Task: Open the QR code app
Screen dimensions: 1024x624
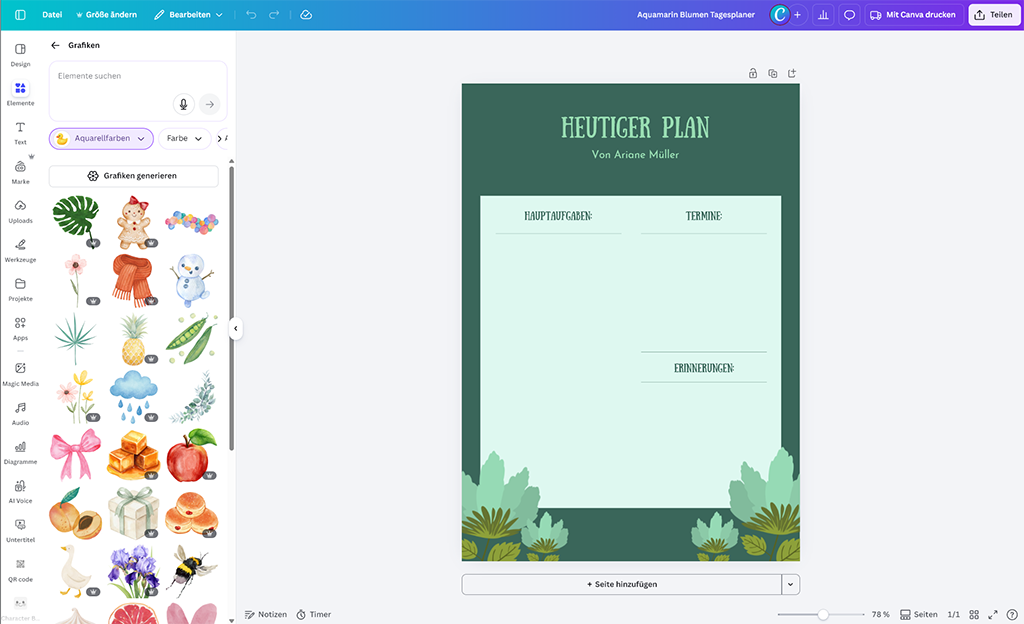Action: (20, 570)
